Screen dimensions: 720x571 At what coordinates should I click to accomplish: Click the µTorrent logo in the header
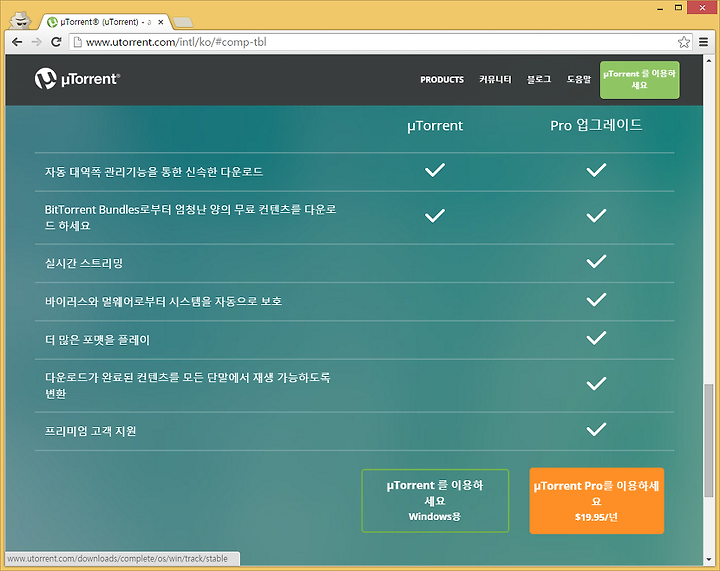(x=77, y=79)
